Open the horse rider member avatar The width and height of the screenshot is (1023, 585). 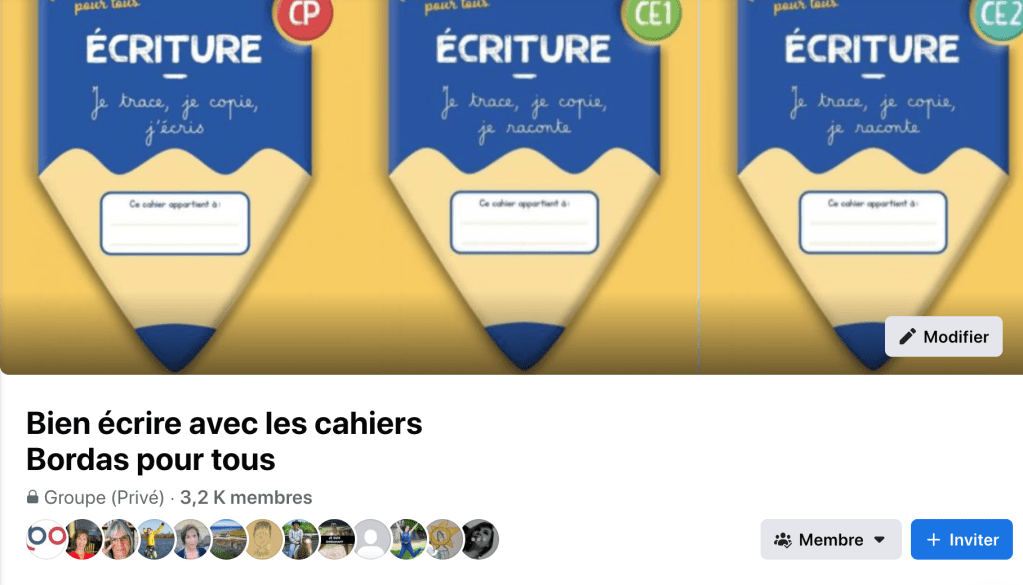click(299, 539)
